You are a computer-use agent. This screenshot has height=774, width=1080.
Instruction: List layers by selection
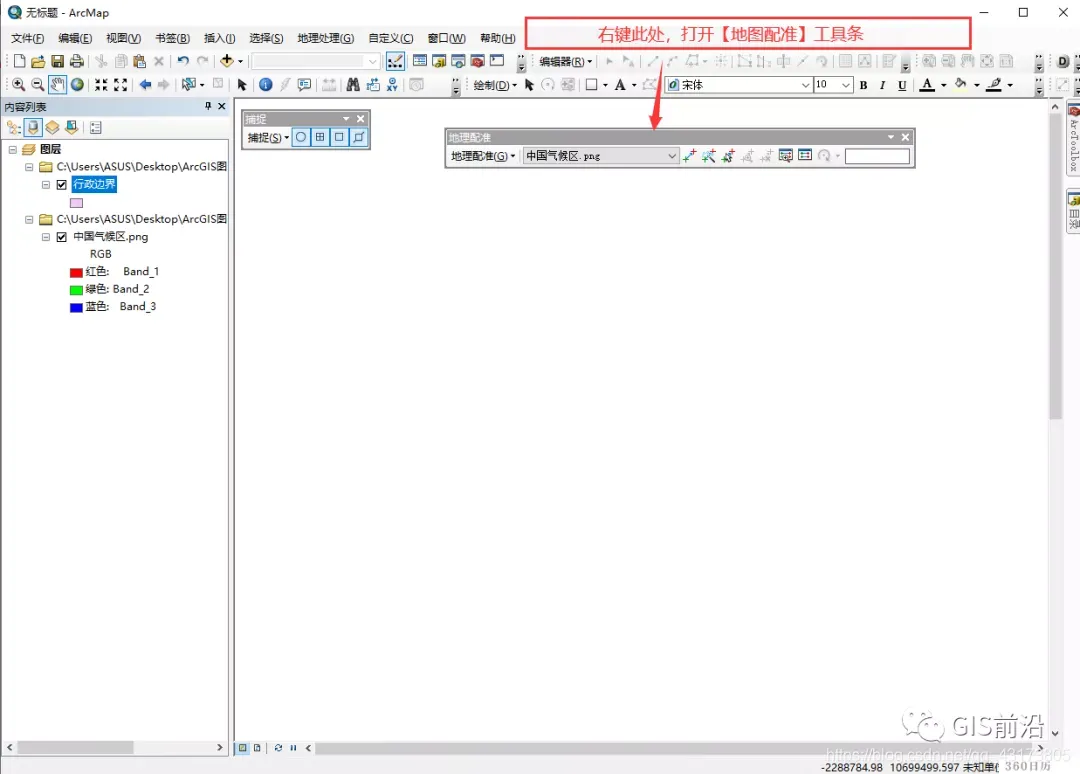tap(72, 127)
